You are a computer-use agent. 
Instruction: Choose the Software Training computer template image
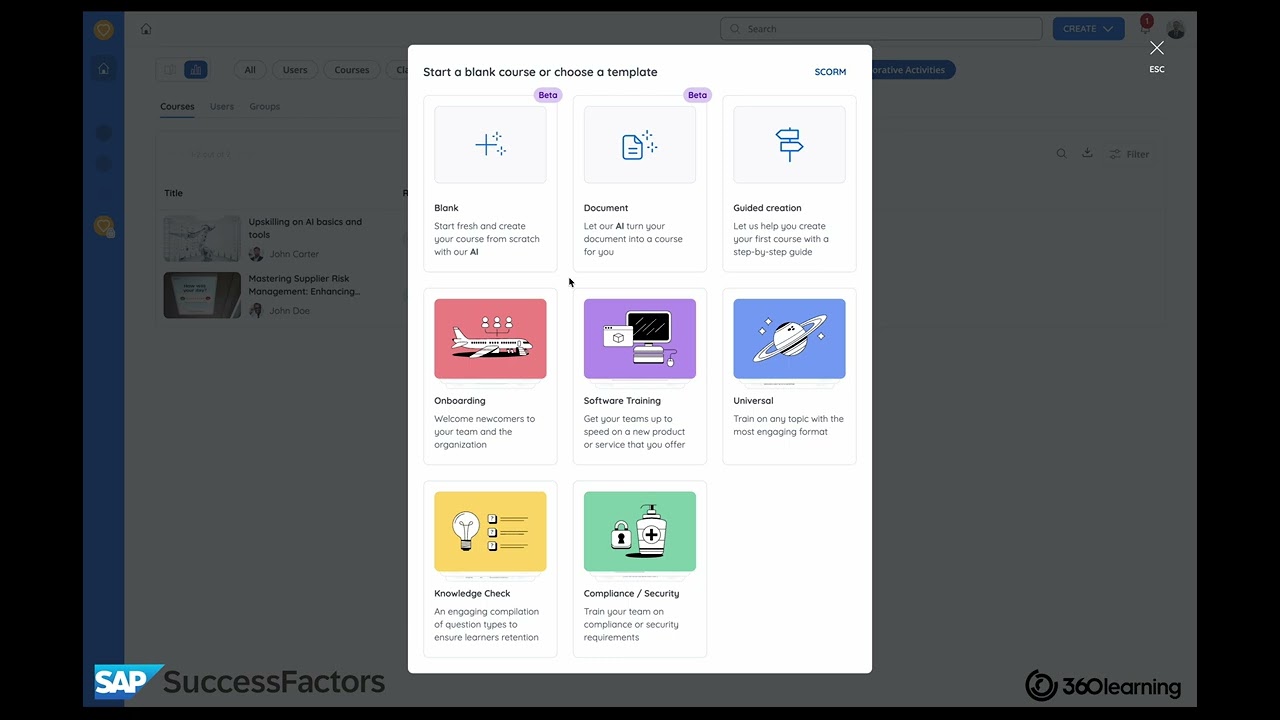pos(640,339)
